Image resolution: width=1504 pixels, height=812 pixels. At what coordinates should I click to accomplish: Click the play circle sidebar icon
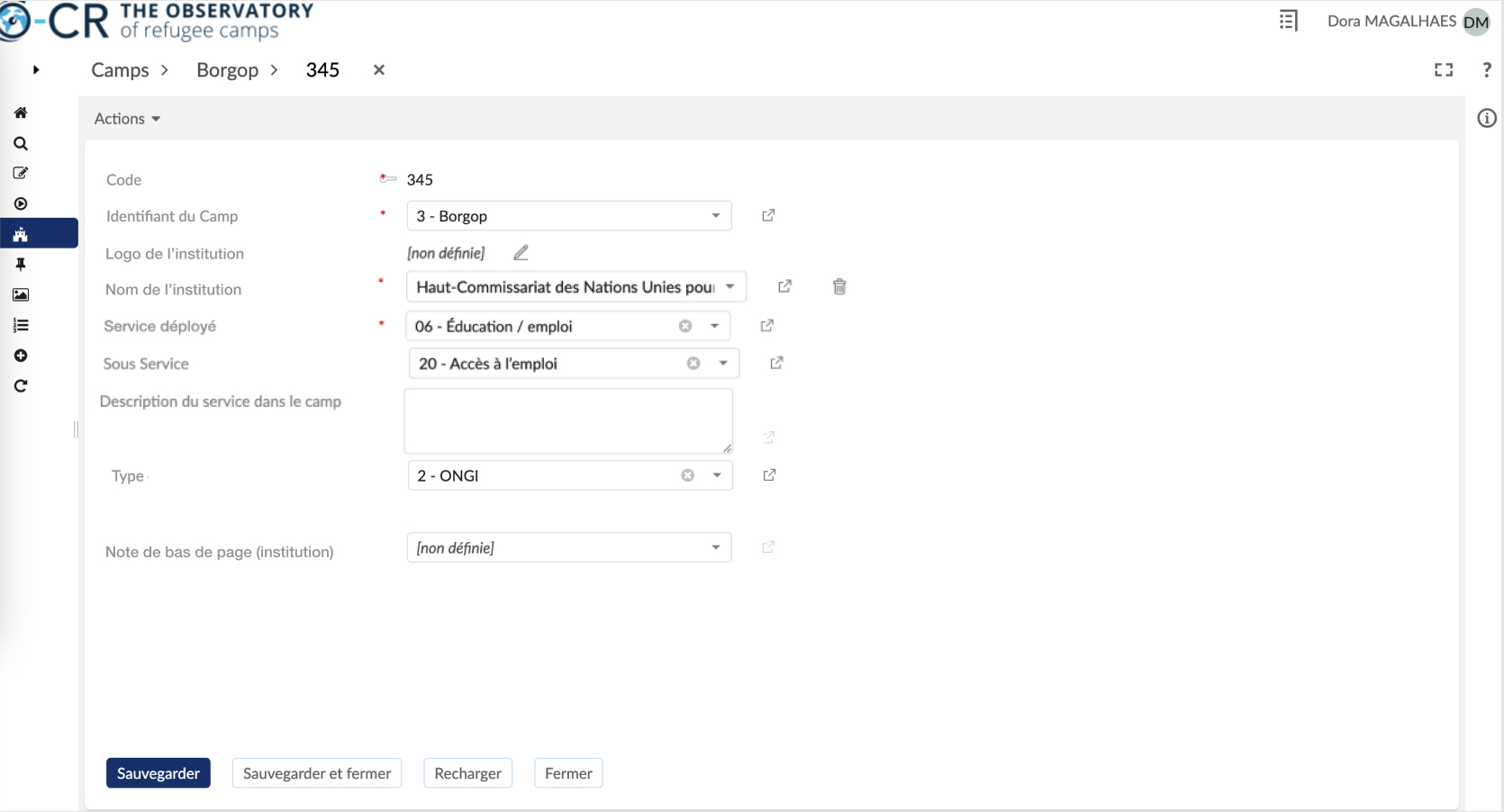tap(20, 203)
